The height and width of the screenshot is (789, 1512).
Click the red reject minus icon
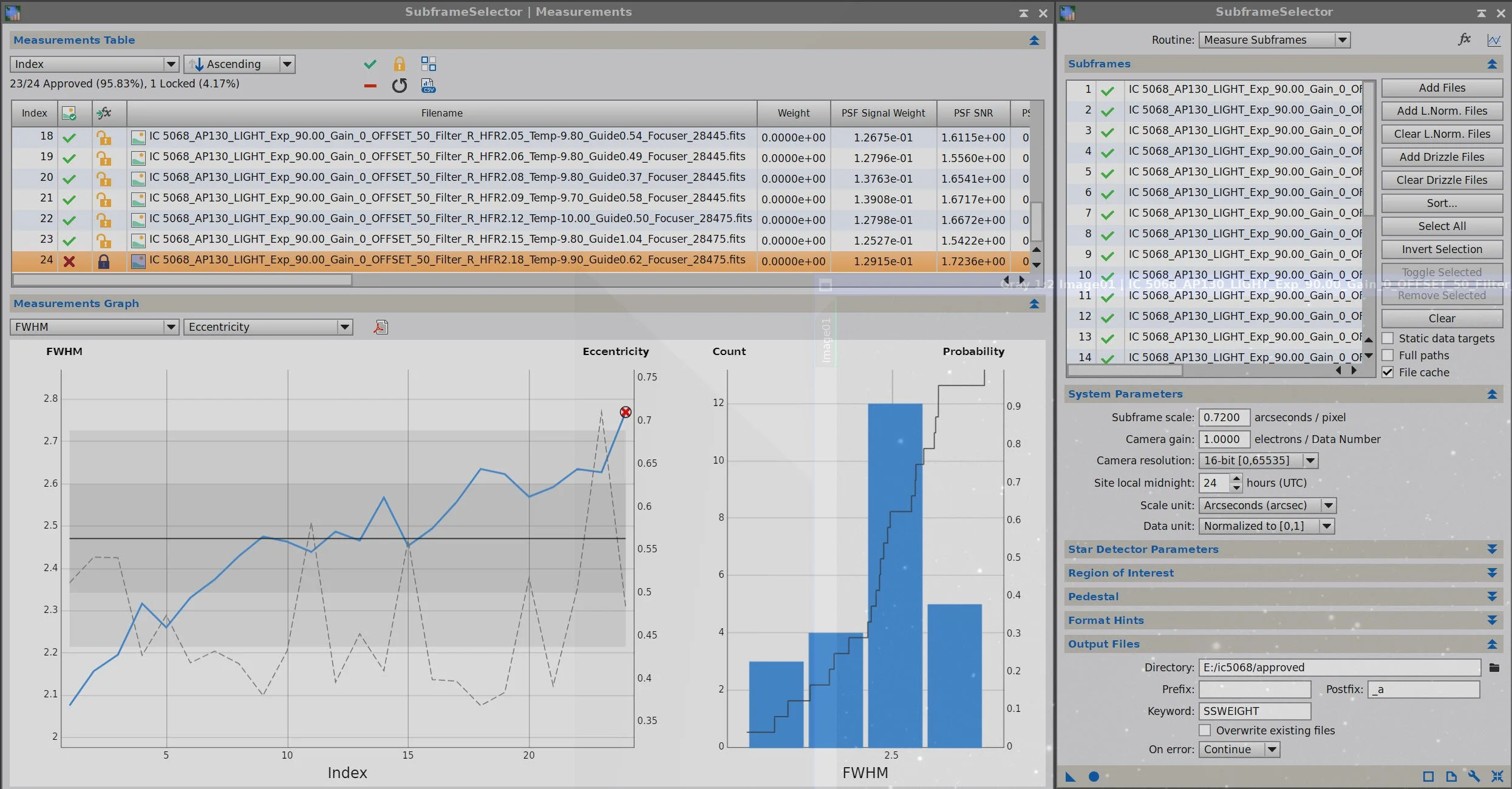370,86
